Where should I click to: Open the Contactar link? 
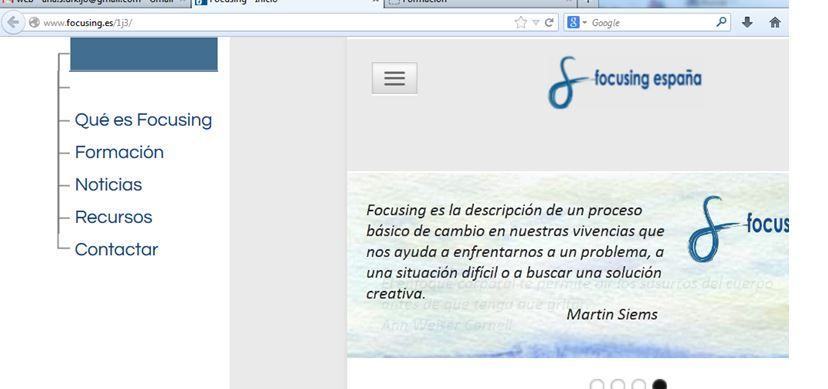[116, 250]
